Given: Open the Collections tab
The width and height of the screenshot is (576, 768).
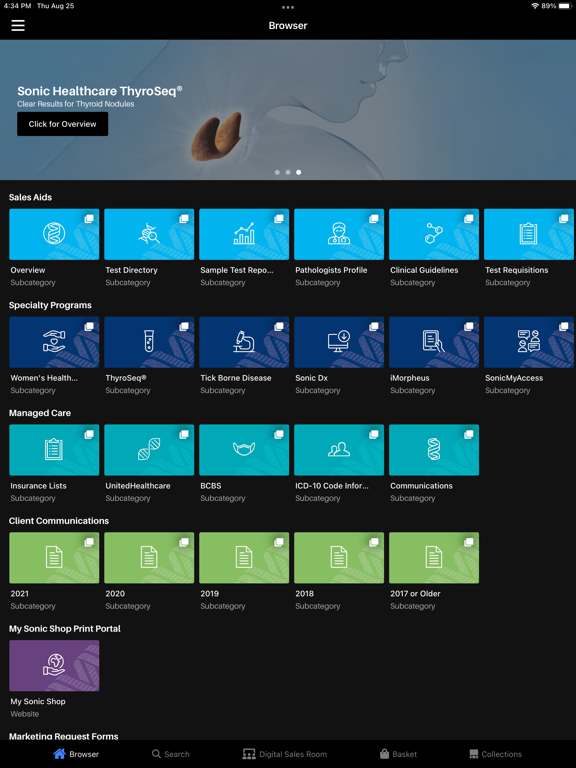Looking at the screenshot, I should (495, 754).
